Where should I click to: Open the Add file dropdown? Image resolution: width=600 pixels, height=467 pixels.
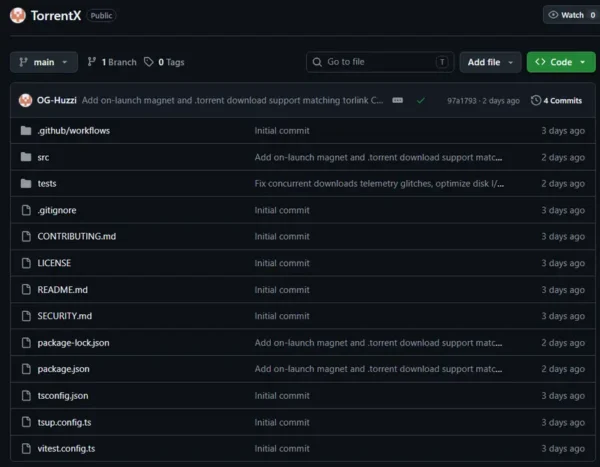490,62
